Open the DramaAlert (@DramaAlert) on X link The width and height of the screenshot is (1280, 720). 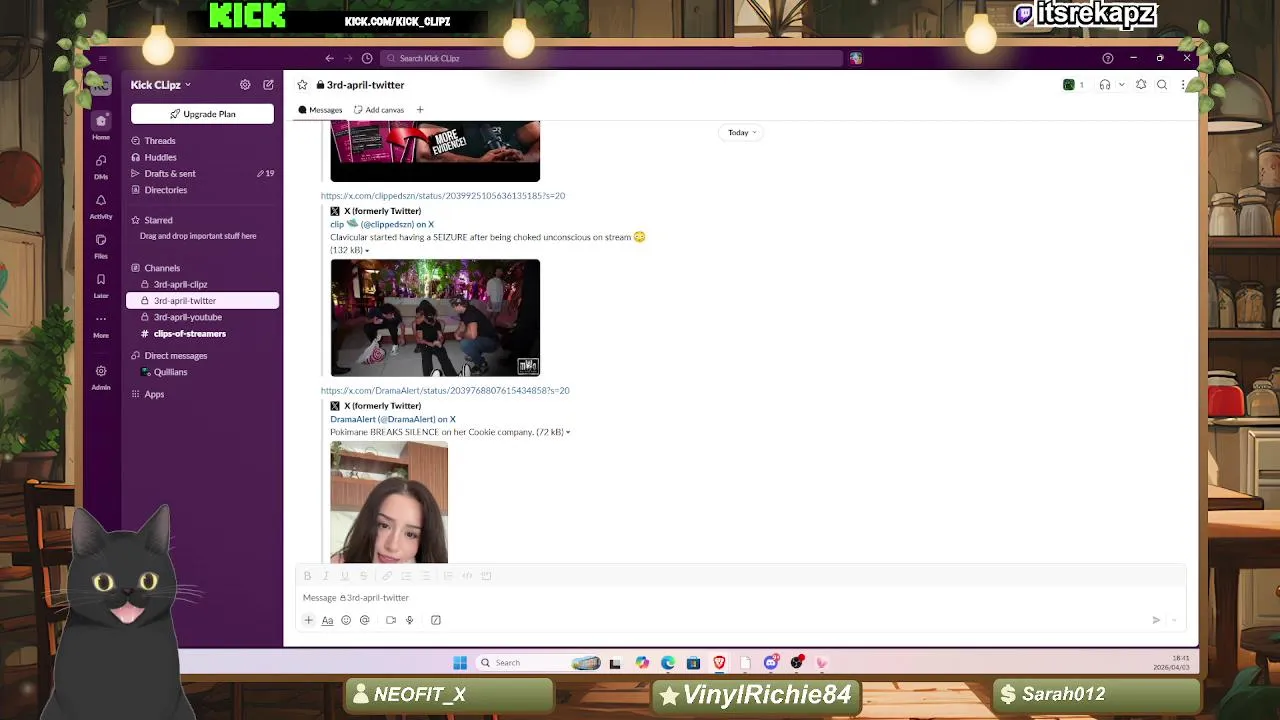pyautogui.click(x=393, y=419)
